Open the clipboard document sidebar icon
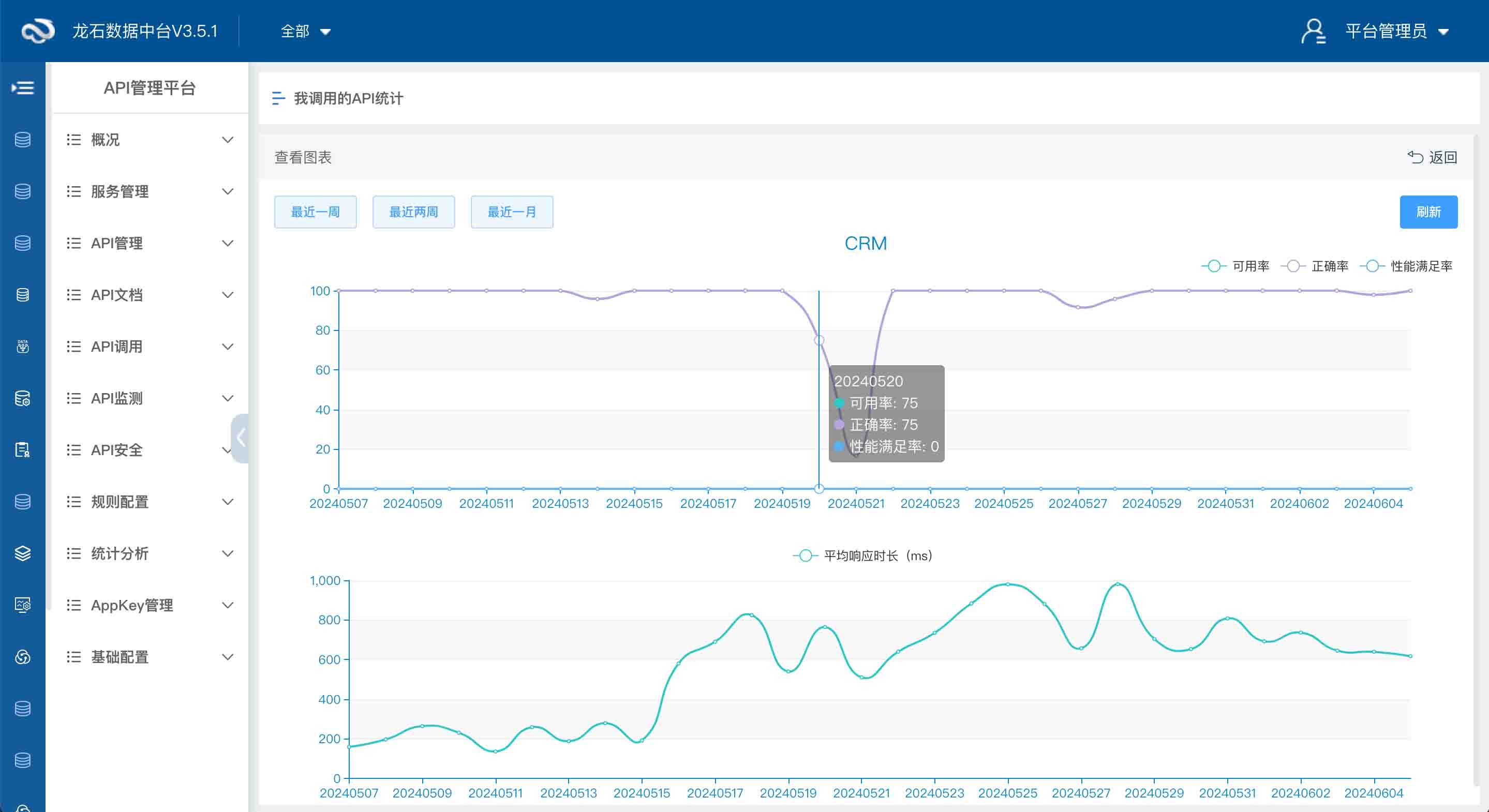 (x=23, y=449)
